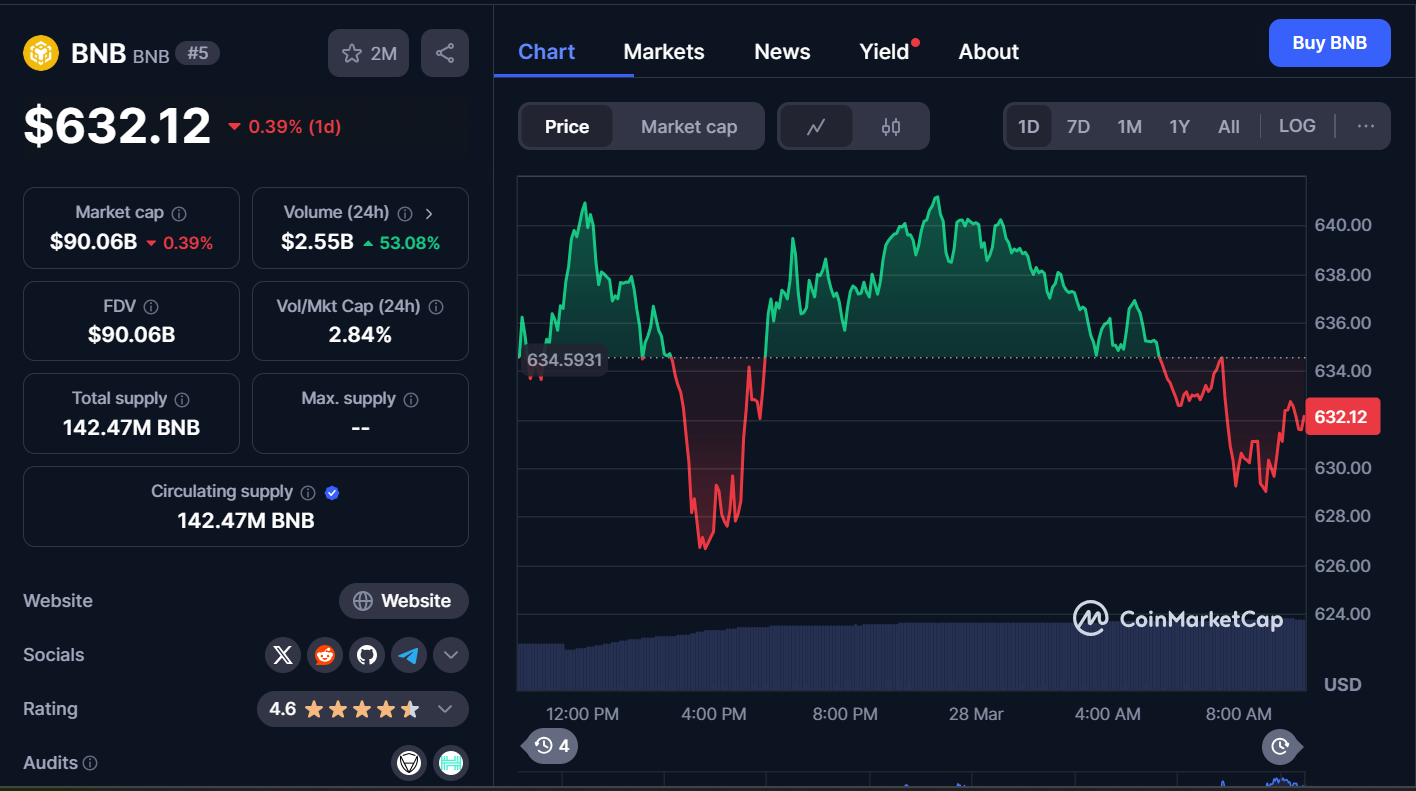Click the 28 Mar date axis label
1416x791 pixels.
click(975, 714)
